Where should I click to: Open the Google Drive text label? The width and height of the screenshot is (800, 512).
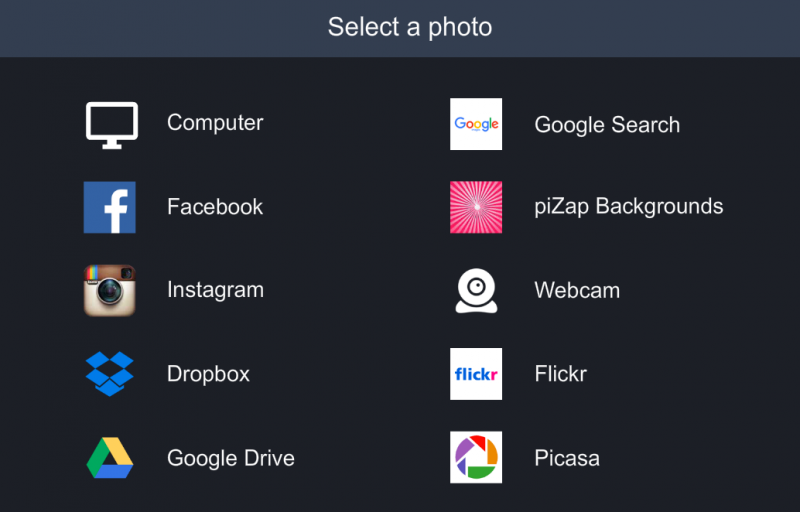[x=231, y=458]
